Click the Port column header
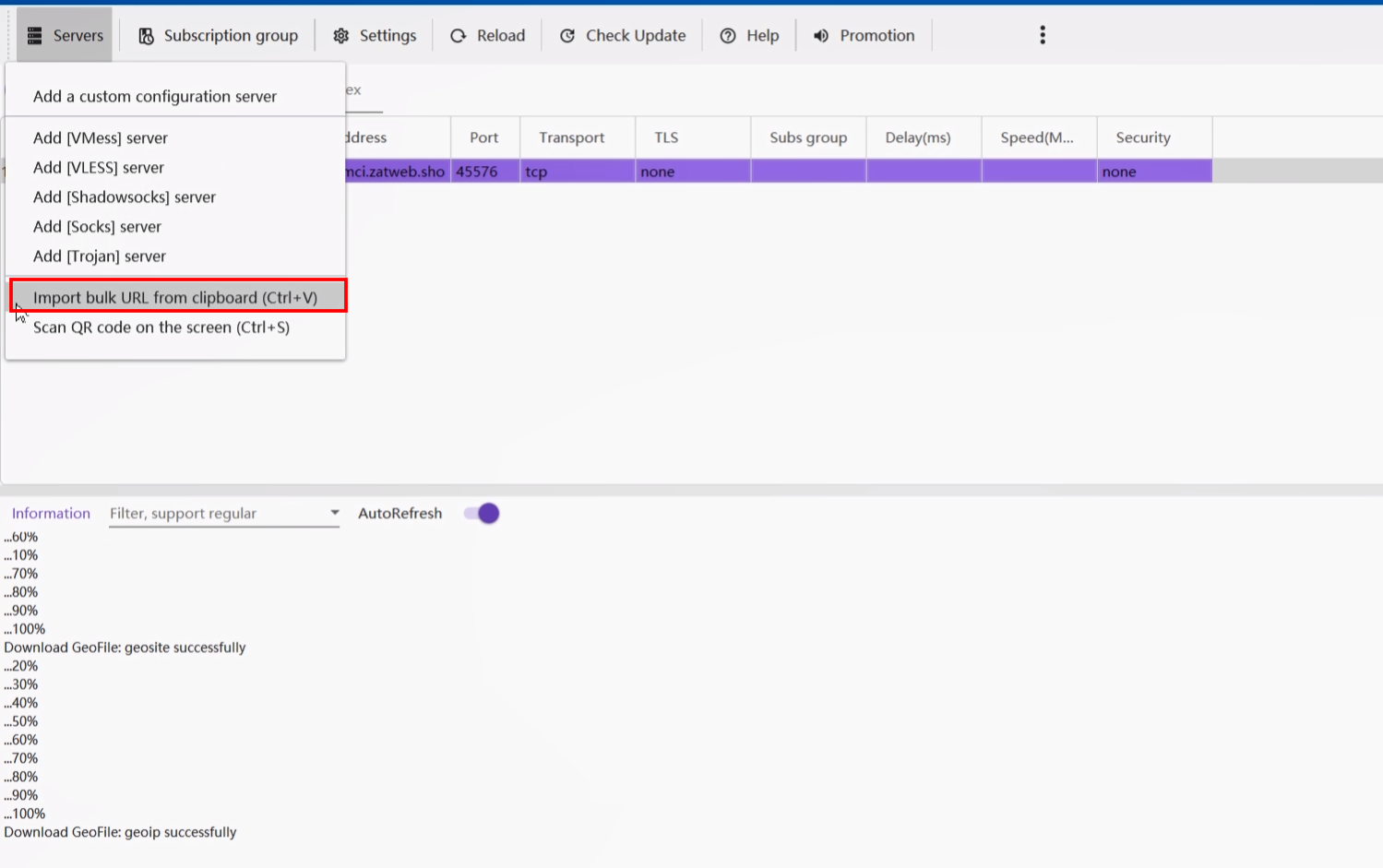 (x=483, y=137)
